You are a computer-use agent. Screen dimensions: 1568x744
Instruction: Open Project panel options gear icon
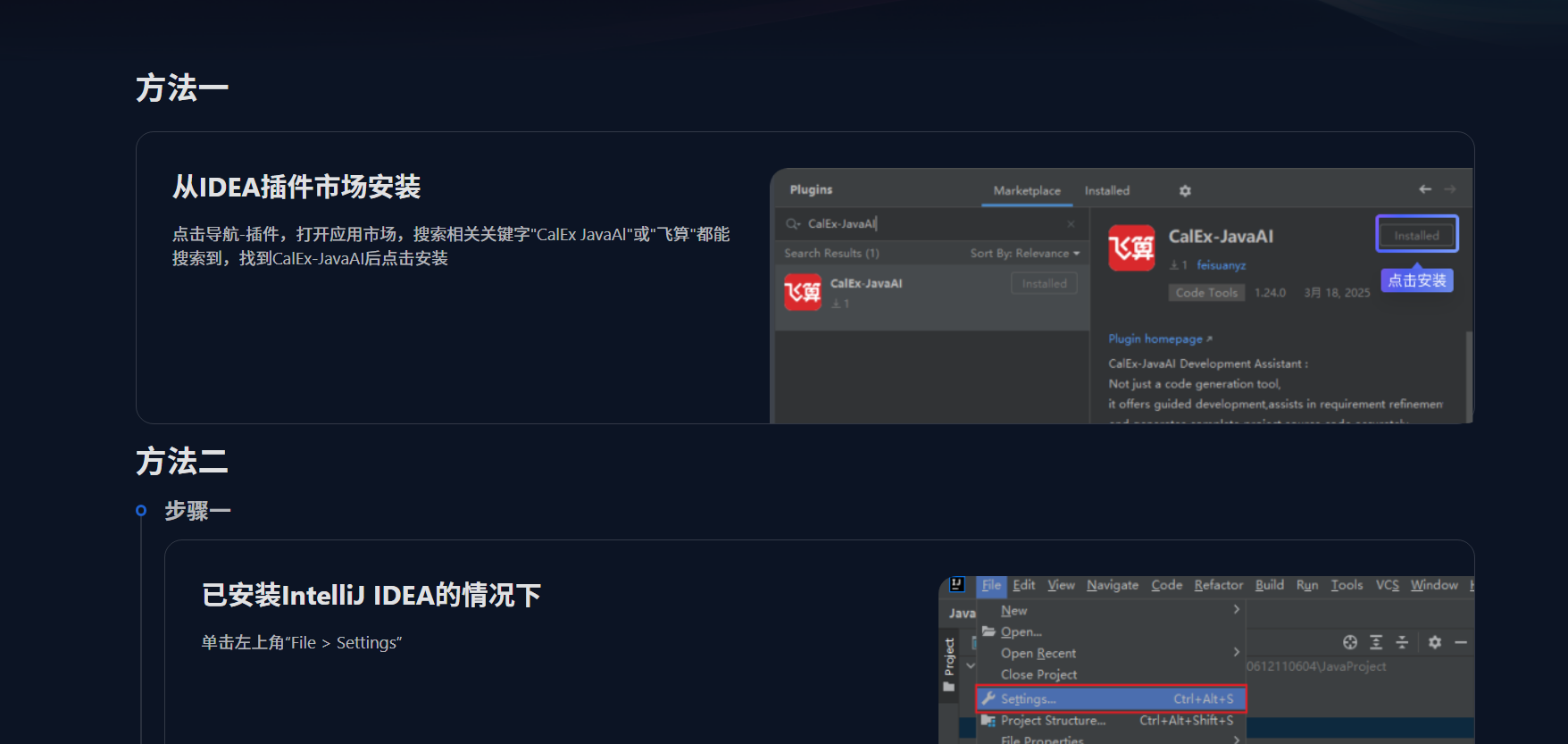pyautogui.click(x=1435, y=642)
